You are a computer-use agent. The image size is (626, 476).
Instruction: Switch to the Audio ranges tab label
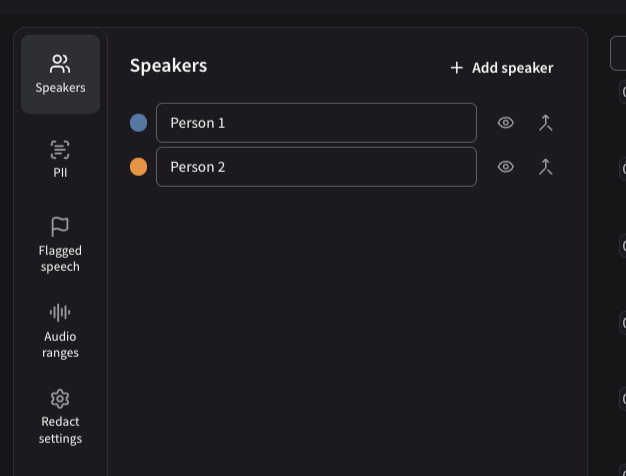(60, 345)
